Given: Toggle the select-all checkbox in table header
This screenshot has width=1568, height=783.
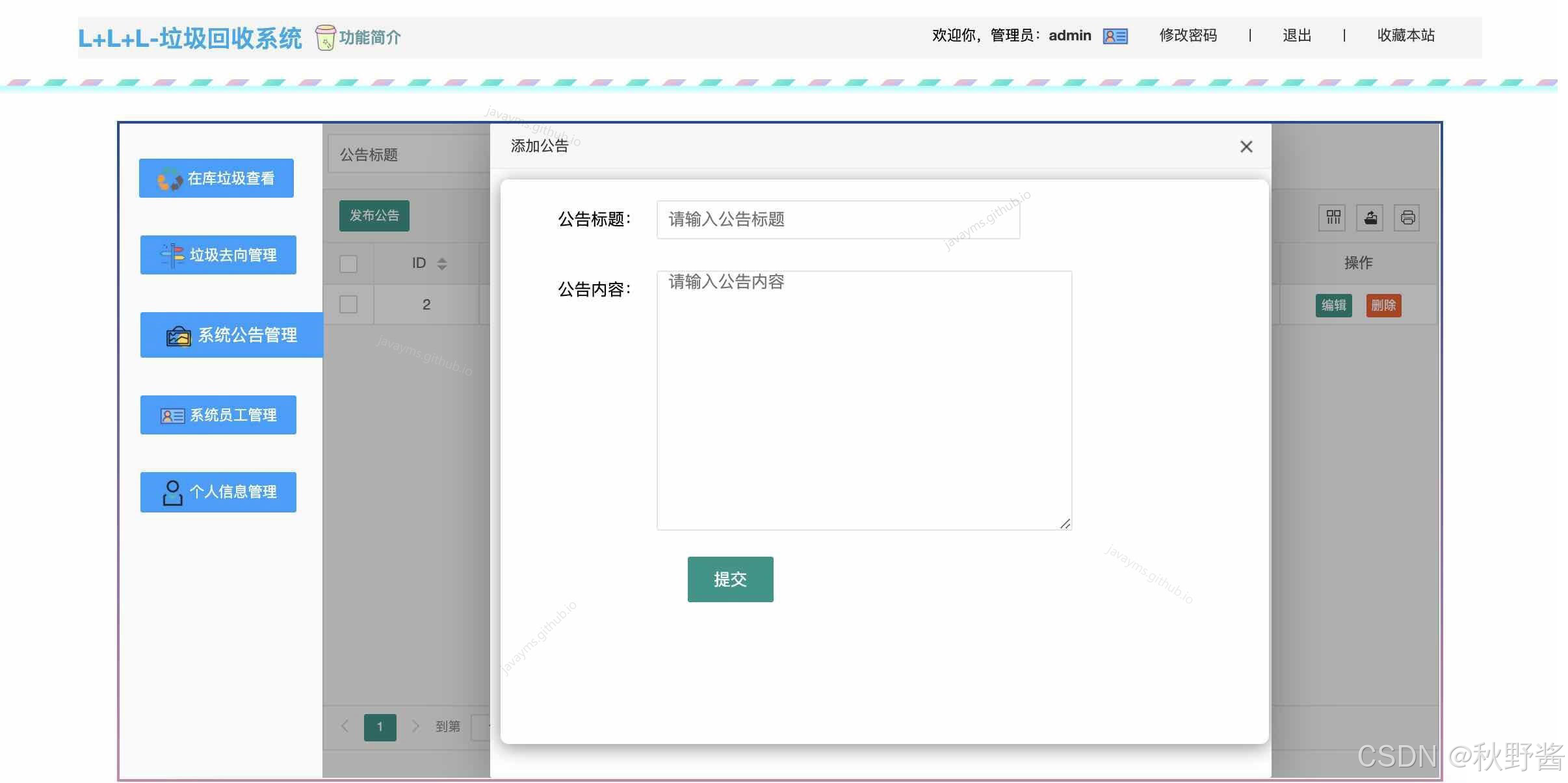Looking at the screenshot, I should click(348, 264).
